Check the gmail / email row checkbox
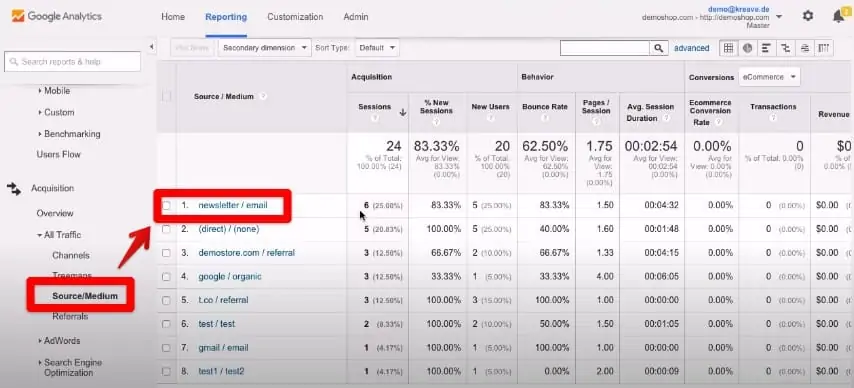The height and width of the screenshot is (388, 854). point(167,348)
